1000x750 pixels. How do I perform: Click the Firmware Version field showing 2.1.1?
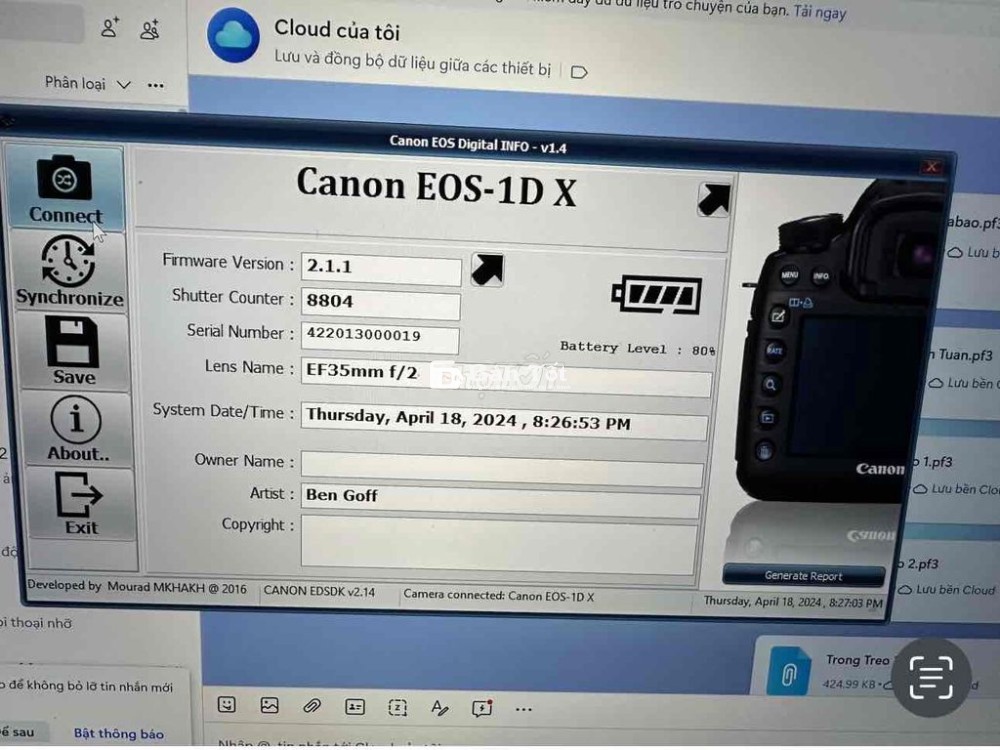pos(381,268)
